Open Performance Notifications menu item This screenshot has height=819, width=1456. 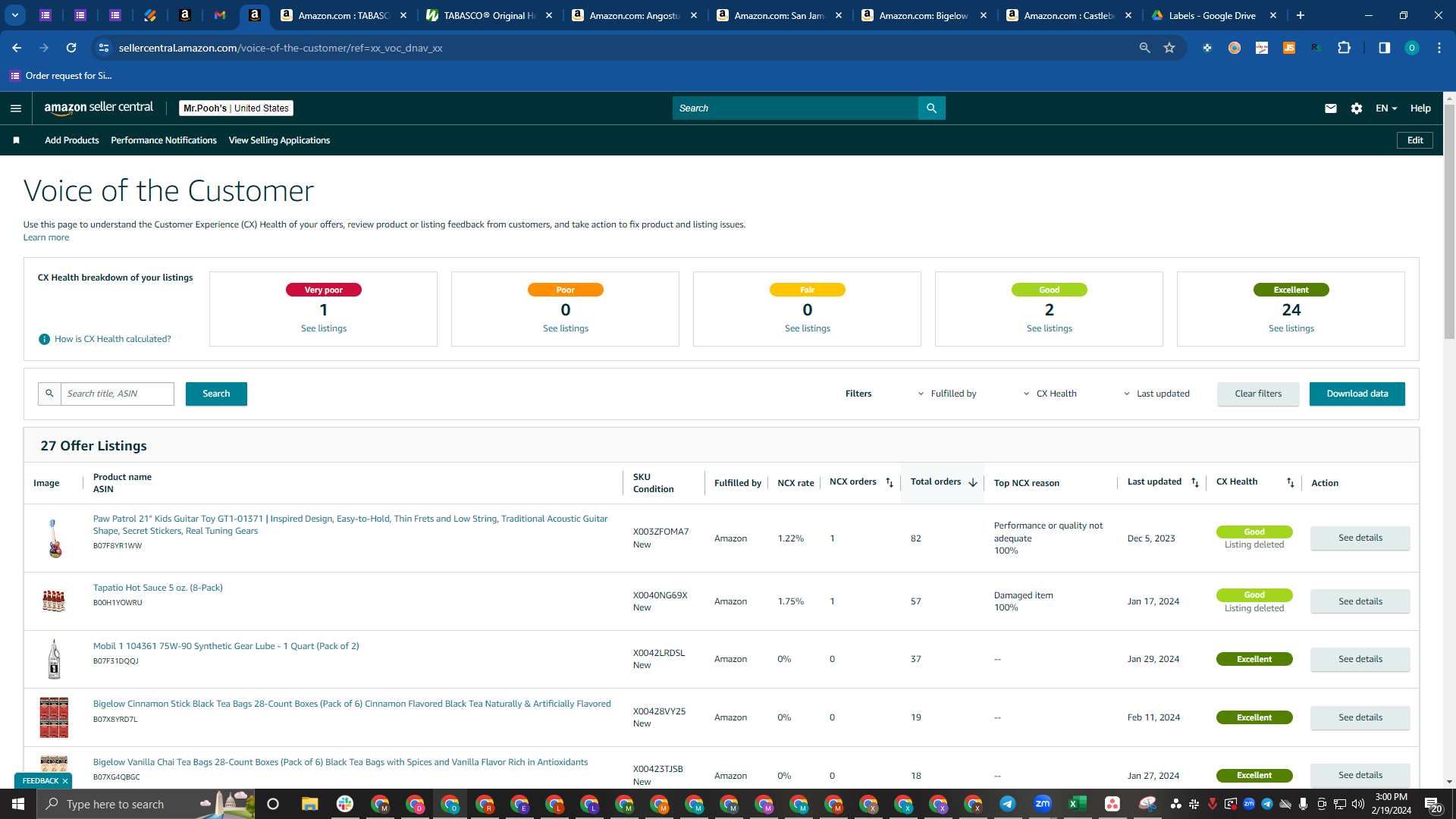164,140
